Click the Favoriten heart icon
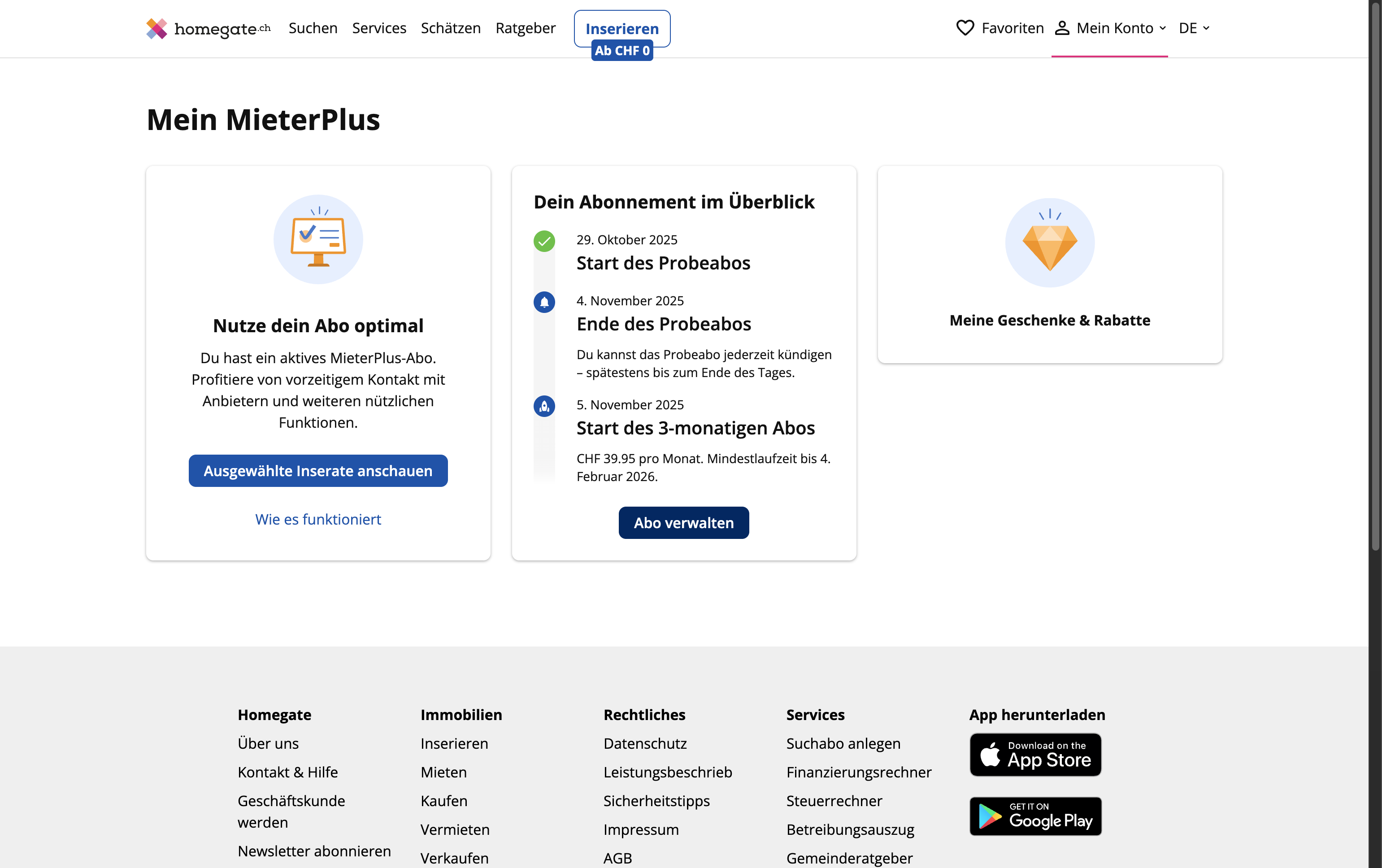The width and height of the screenshot is (1382, 868). 965,27
